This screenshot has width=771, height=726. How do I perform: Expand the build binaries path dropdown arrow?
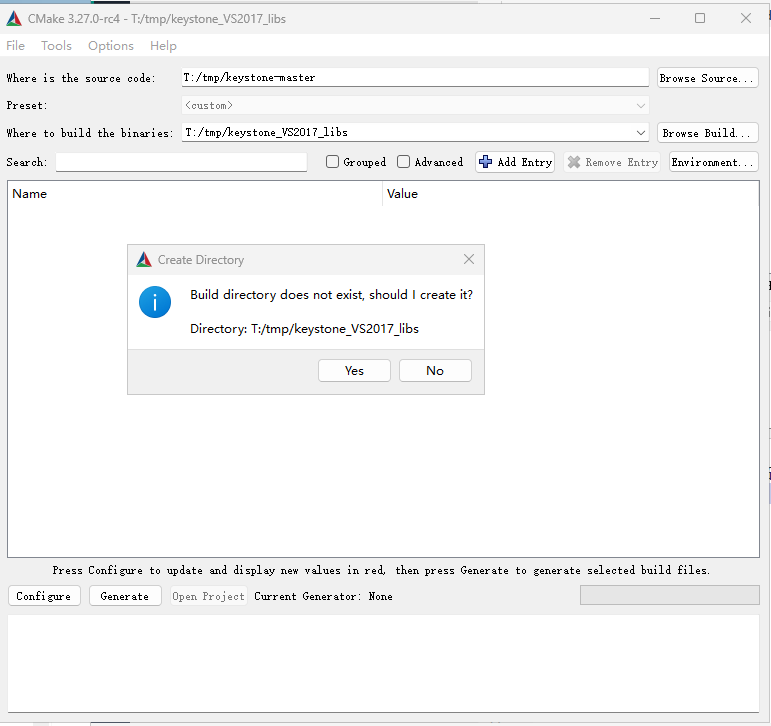pyautogui.click(x=640, y=133)
